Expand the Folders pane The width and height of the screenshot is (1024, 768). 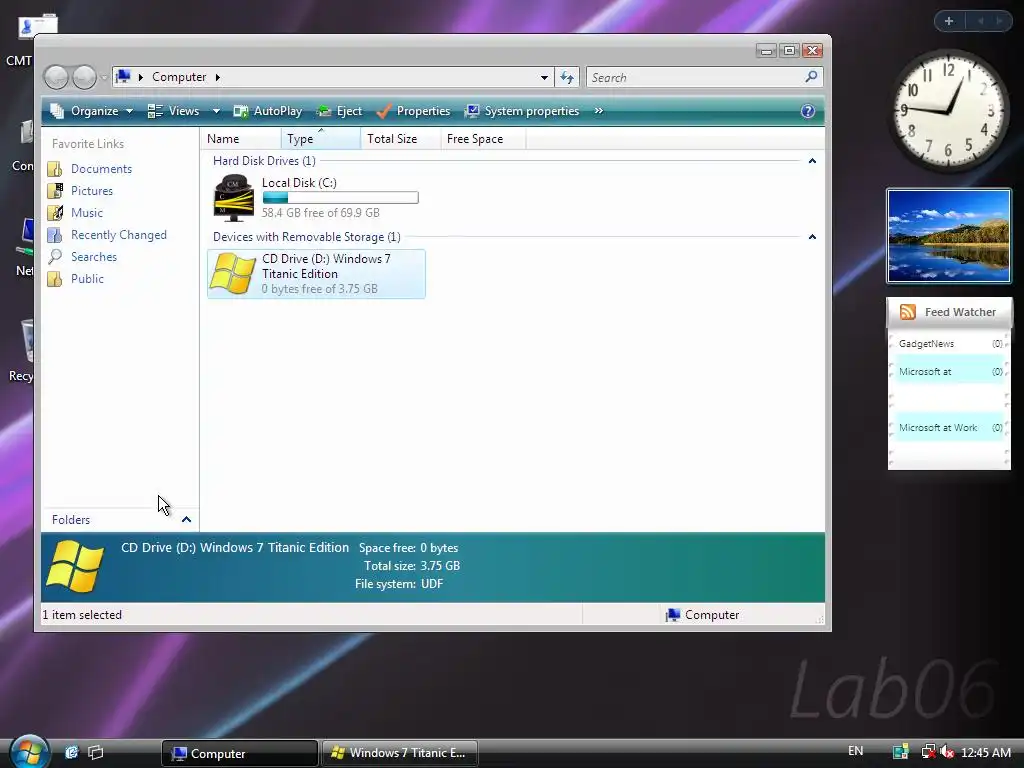(x=186, y=520)
